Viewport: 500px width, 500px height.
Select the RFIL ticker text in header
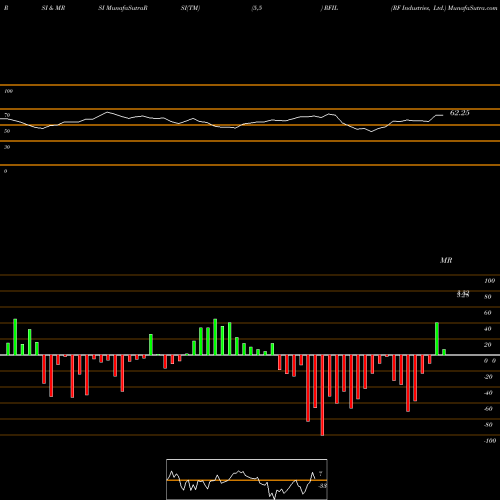pyautogui.click(x=331, y=8)
